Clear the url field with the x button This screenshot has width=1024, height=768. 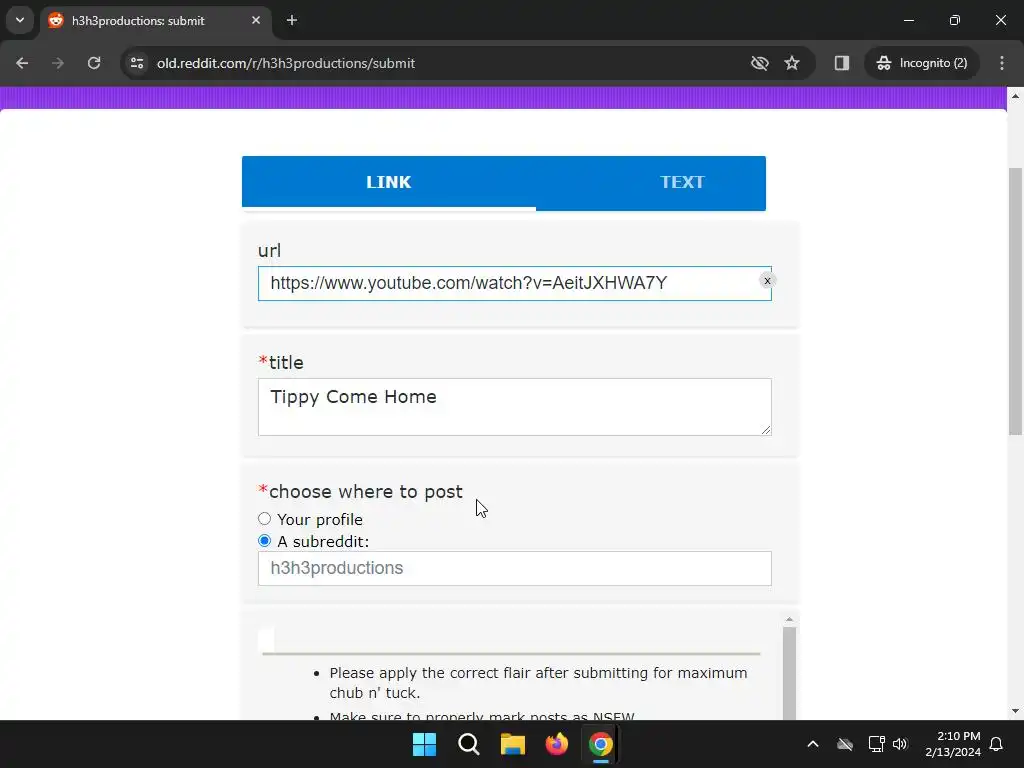click(767, 281)
